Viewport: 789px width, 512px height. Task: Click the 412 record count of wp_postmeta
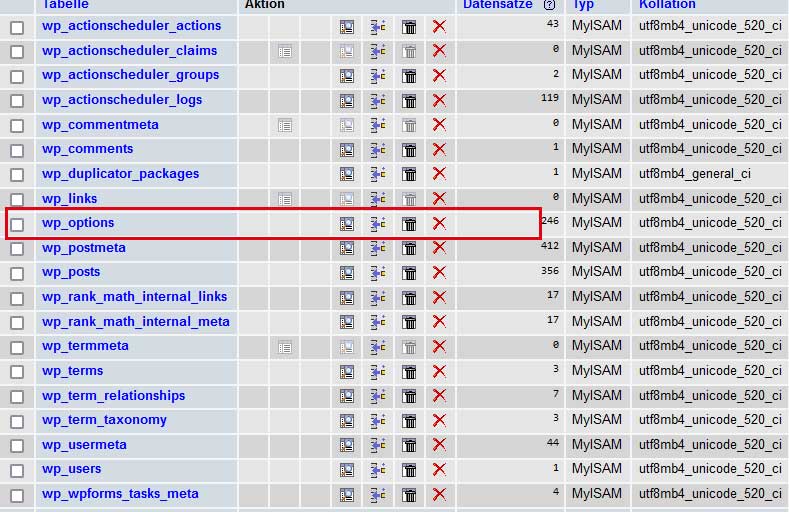550,246
